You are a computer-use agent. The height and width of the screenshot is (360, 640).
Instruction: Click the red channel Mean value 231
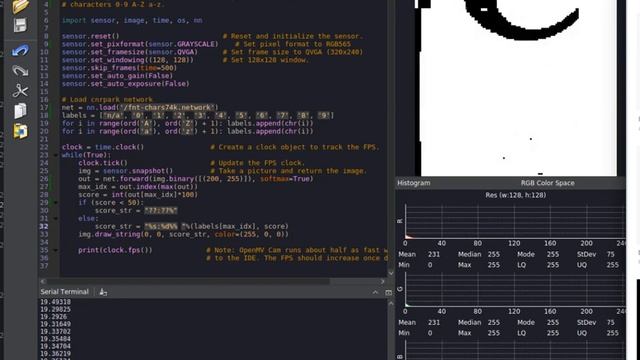pos(434,254)
